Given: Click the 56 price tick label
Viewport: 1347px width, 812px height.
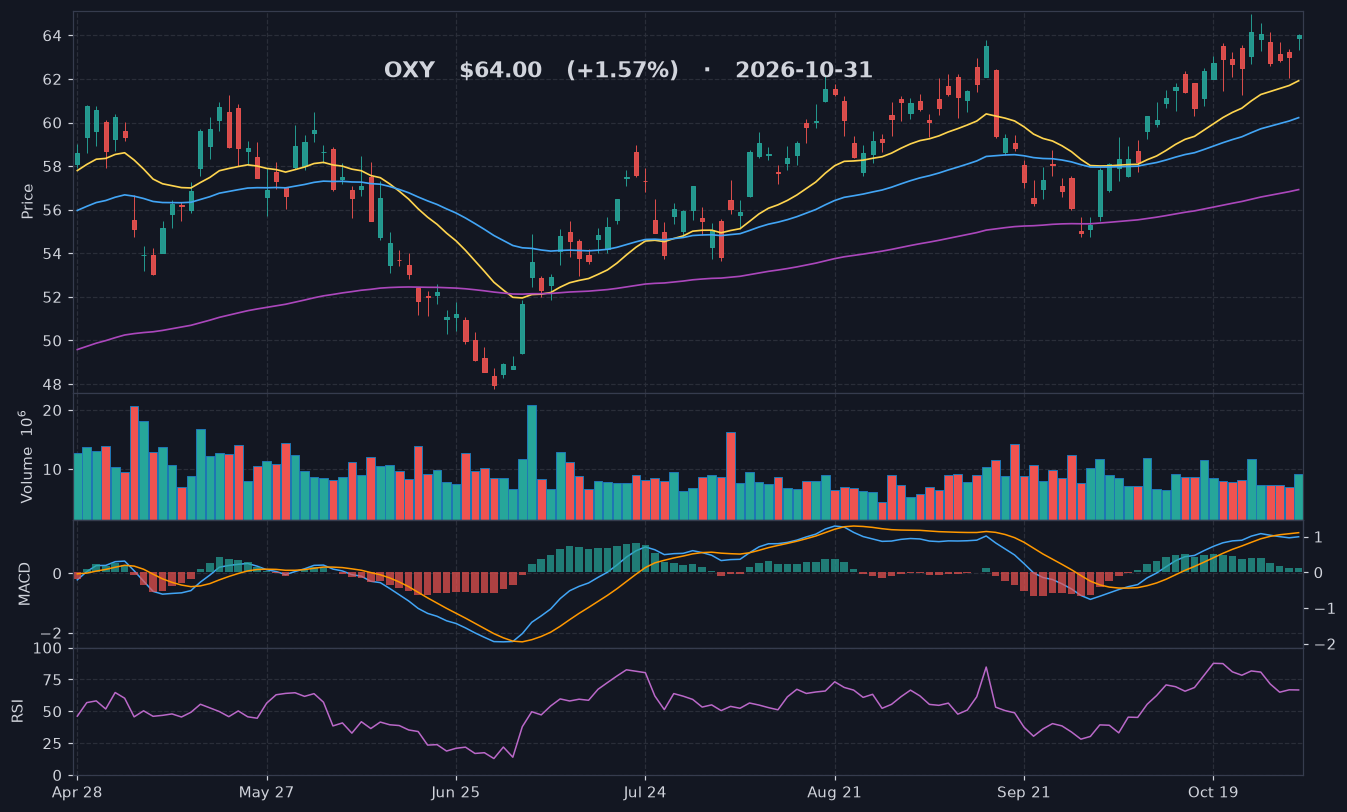Looking at the screenshot, I should pyautogui.click(x=52, y=210).
